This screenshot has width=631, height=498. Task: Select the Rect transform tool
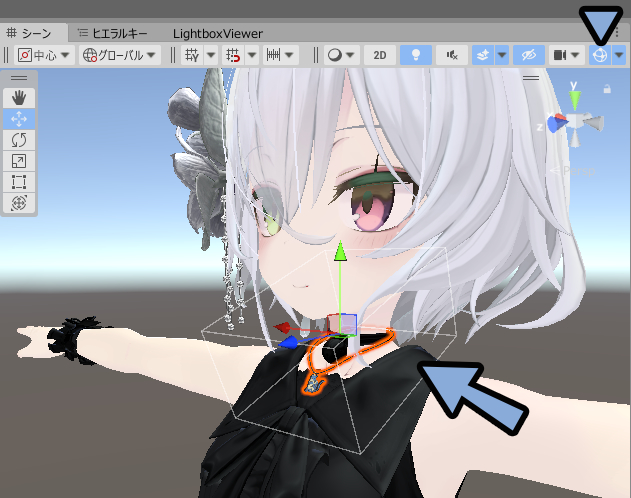[x=19, y=182]
